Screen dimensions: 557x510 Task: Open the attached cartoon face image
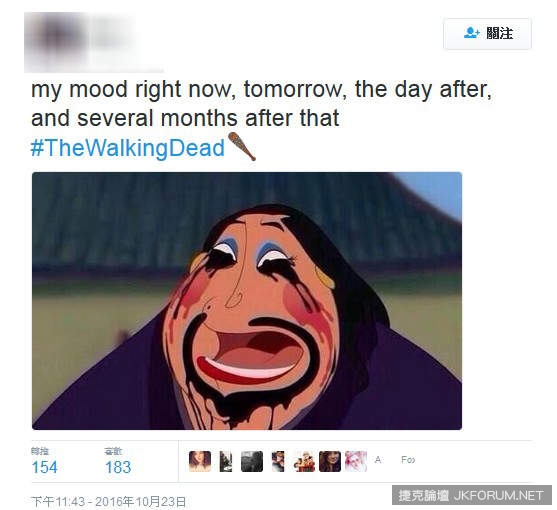(x=247, y=301)
